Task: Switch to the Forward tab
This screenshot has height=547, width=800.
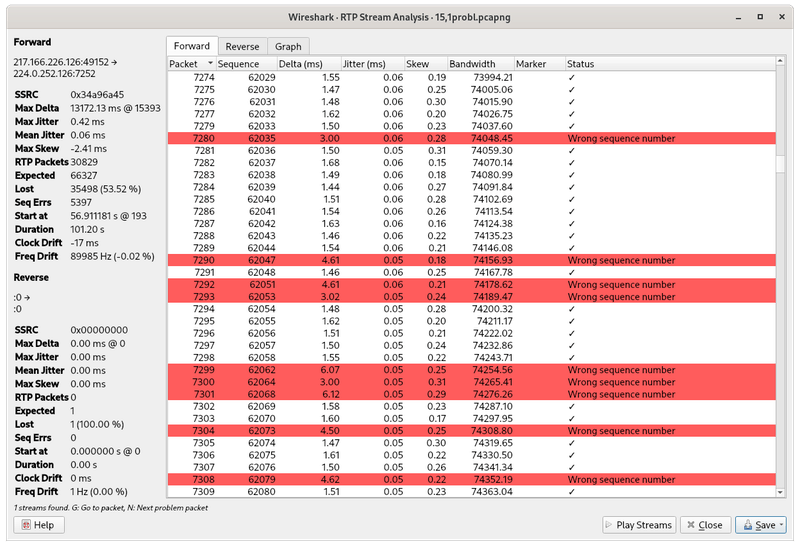Action: (x=192, y=46)
